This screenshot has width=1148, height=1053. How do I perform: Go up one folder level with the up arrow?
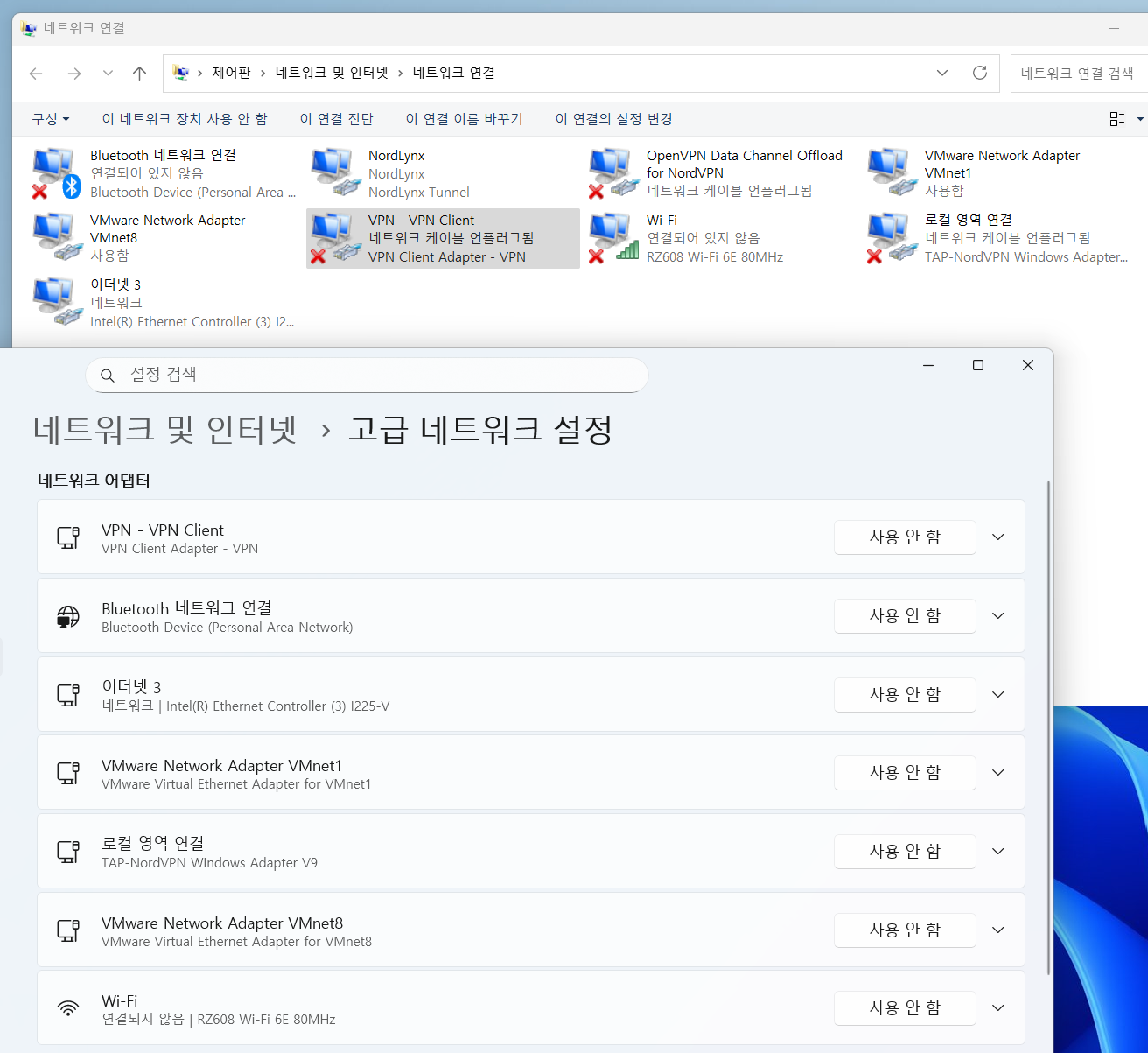point(139,74)
